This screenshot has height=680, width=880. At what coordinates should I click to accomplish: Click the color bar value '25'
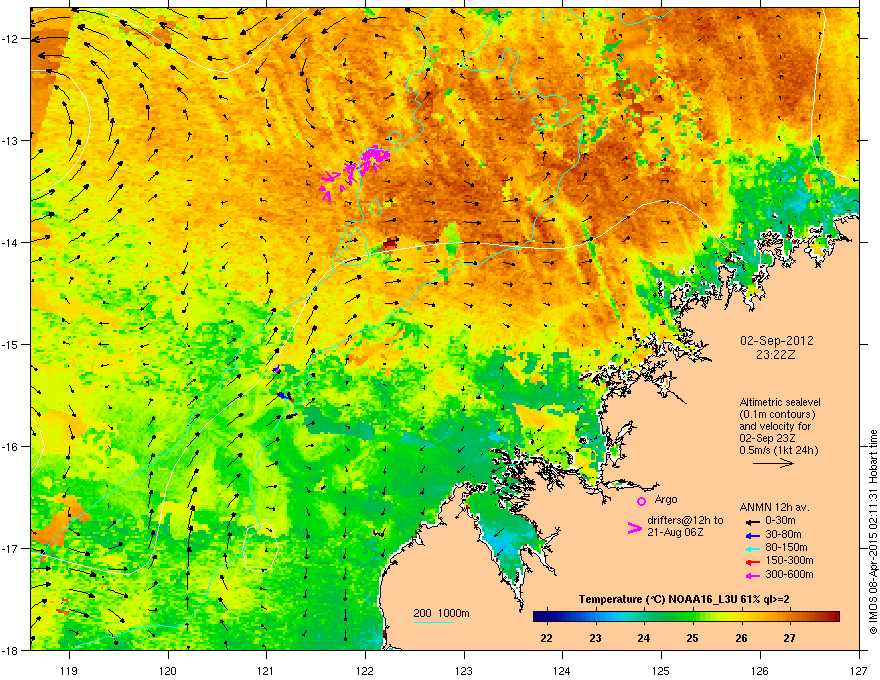click(693, 638)
